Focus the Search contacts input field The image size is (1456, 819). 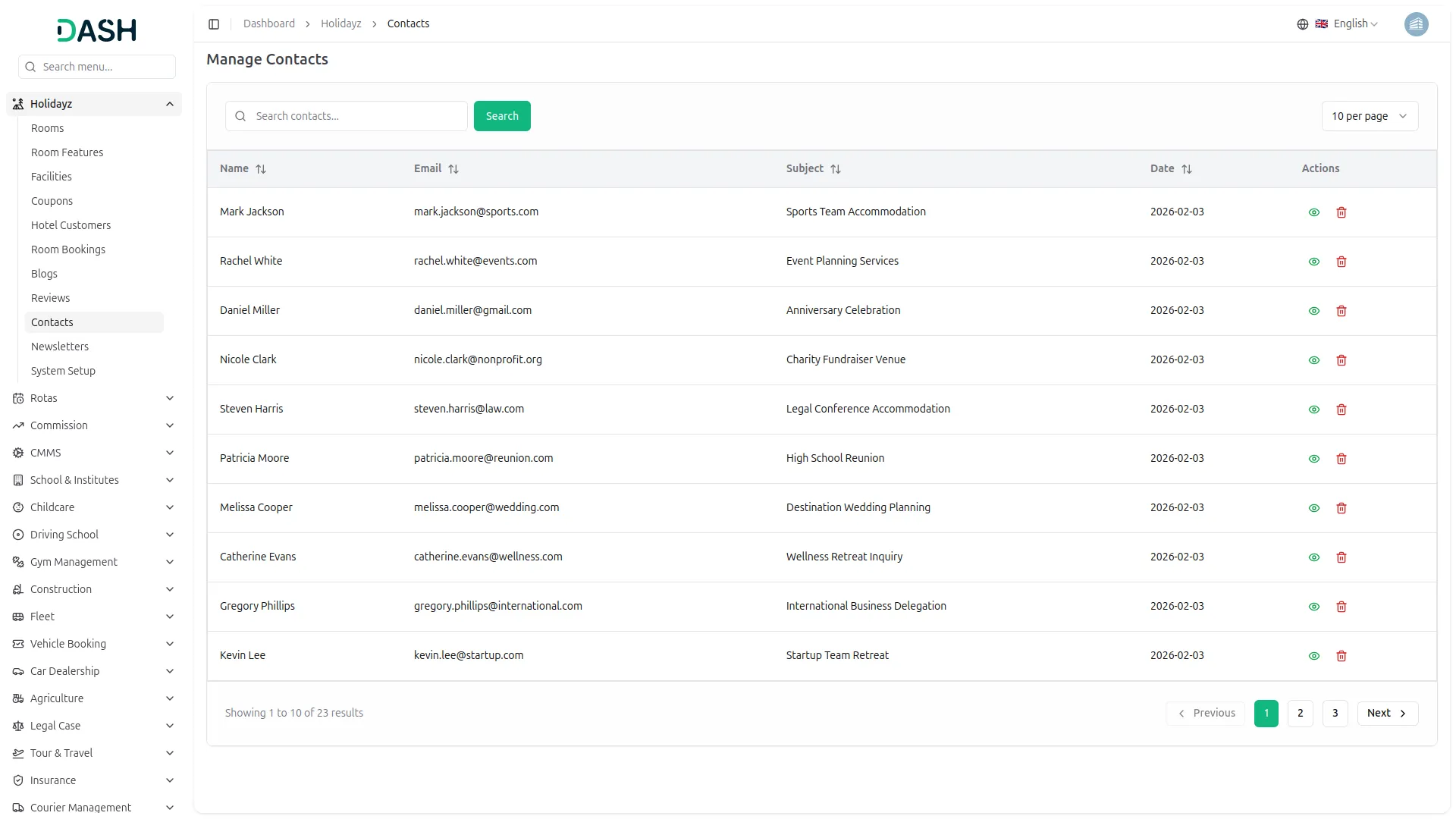(x=356, y=116)
